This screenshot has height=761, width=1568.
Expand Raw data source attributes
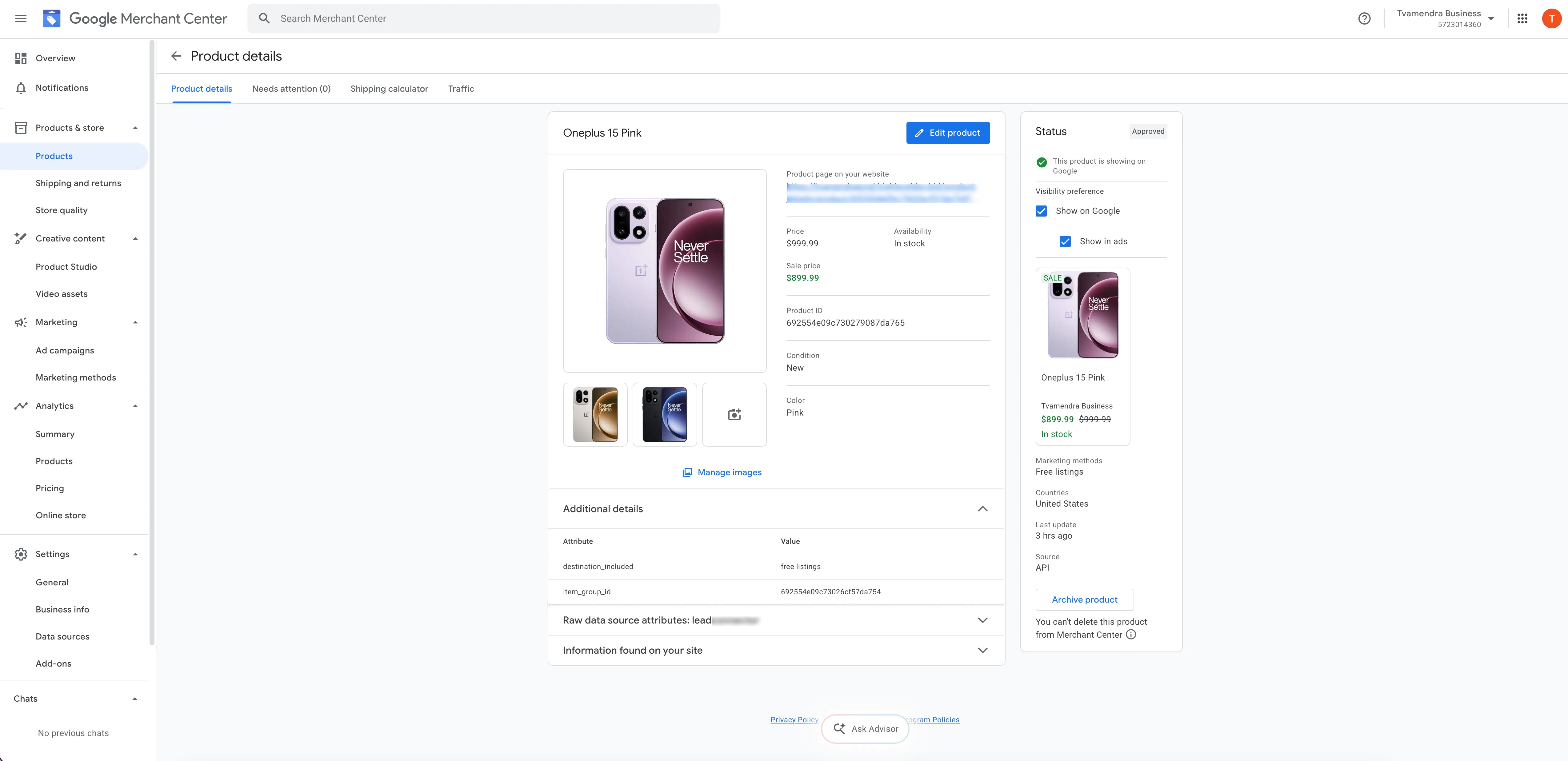[982, 620]
